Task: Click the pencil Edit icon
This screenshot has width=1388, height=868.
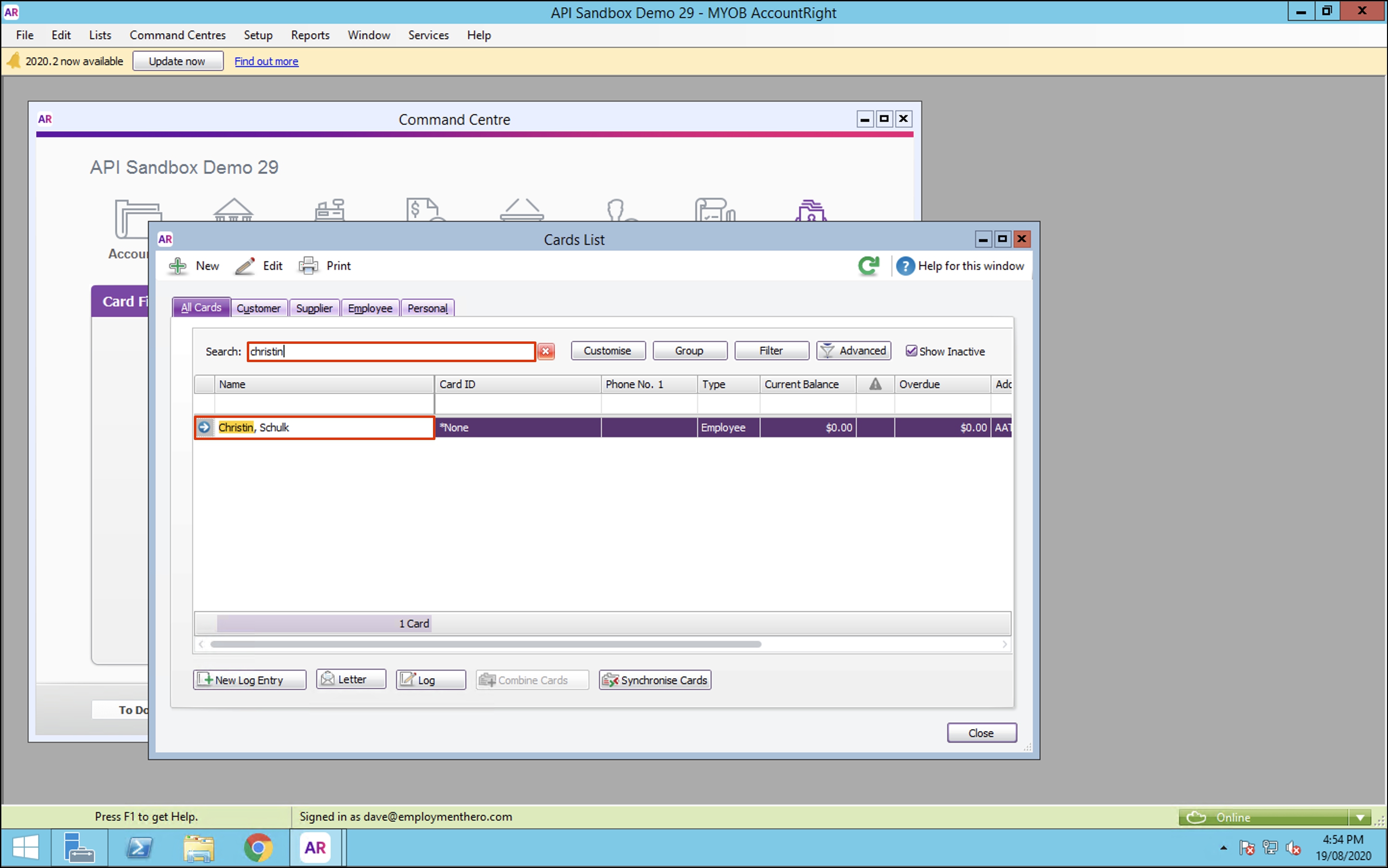Action: click(x=244, y=266)
